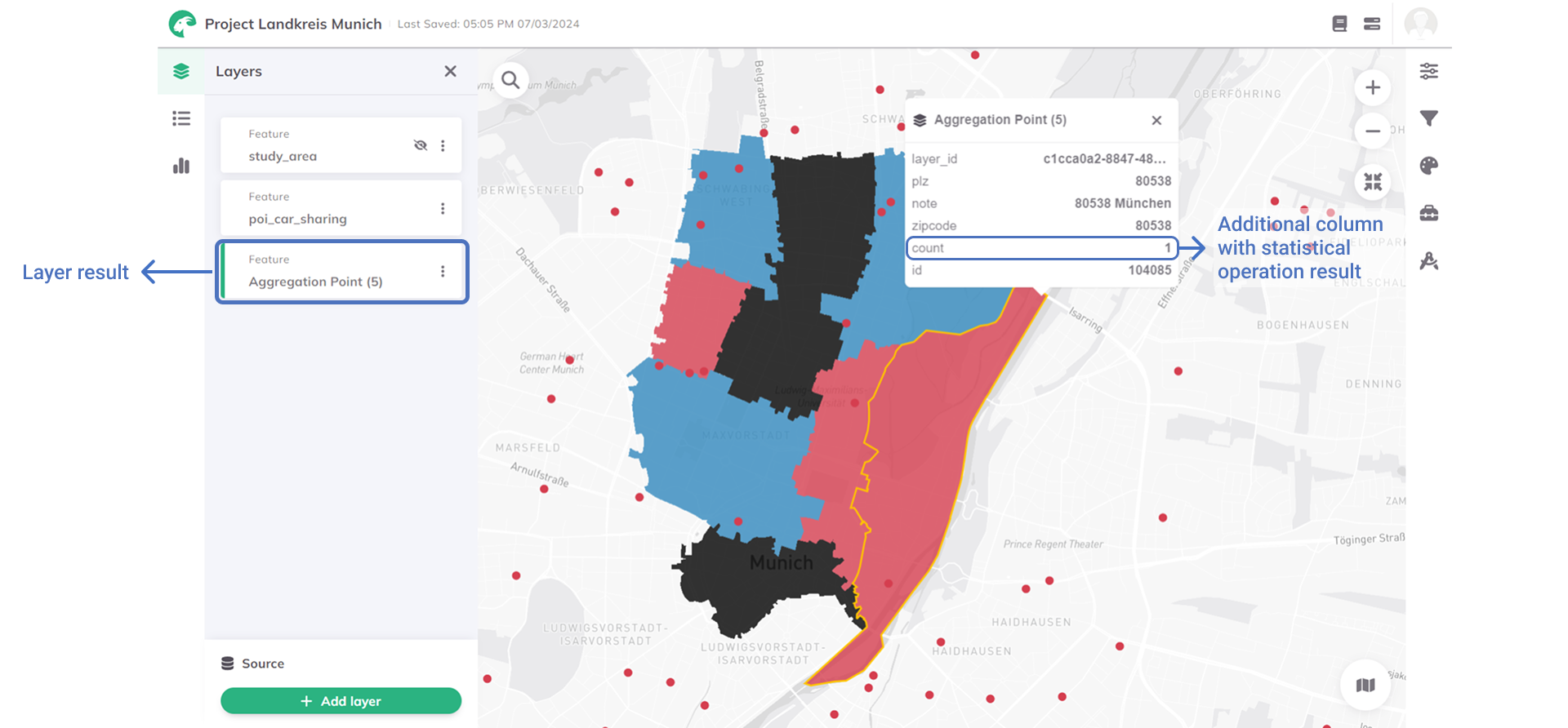1568x728 pixels.
Task: Open the basemap selector button
Action: [x=1365, y=685]
